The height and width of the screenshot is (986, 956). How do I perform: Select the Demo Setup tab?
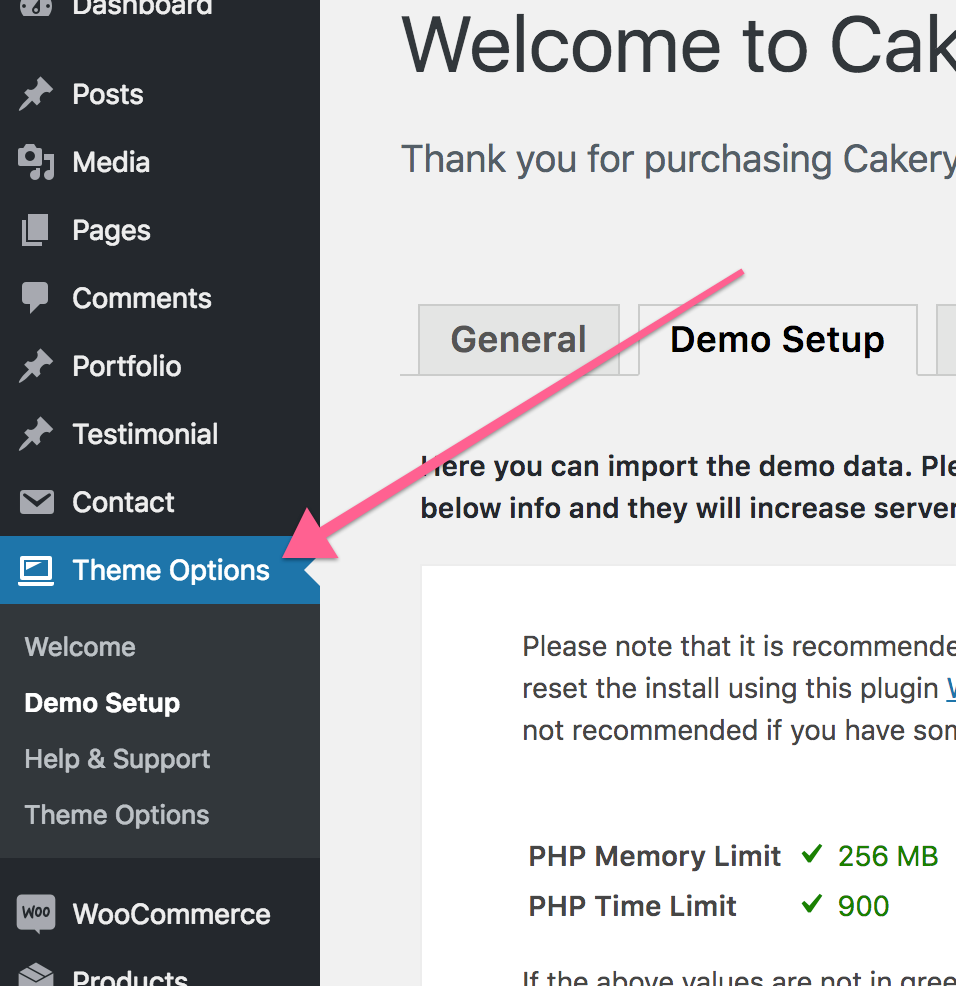point(777,340)
